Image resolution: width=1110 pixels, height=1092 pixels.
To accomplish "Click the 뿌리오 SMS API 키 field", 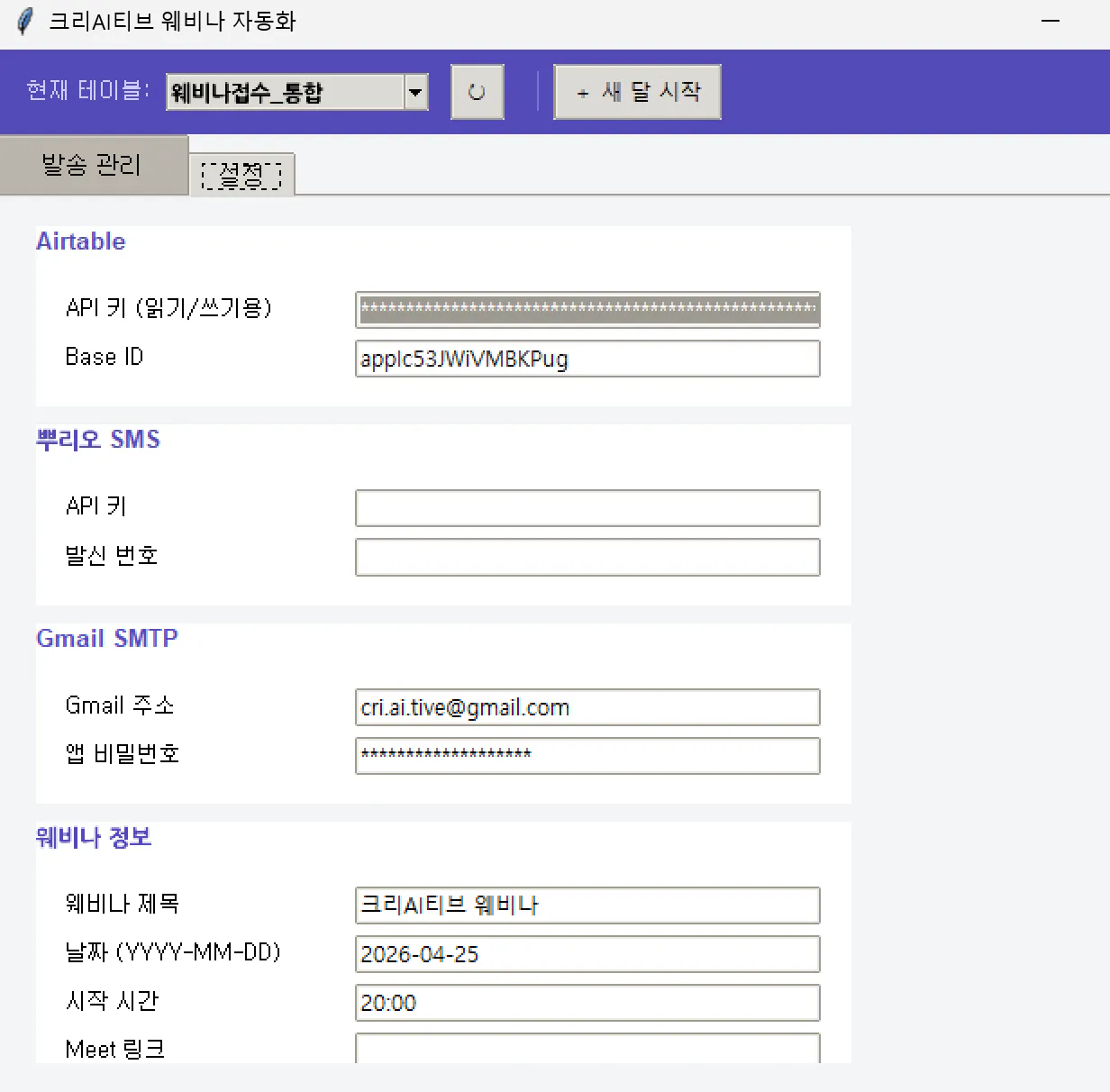I will pyautogui.click(x=587, y=508).
